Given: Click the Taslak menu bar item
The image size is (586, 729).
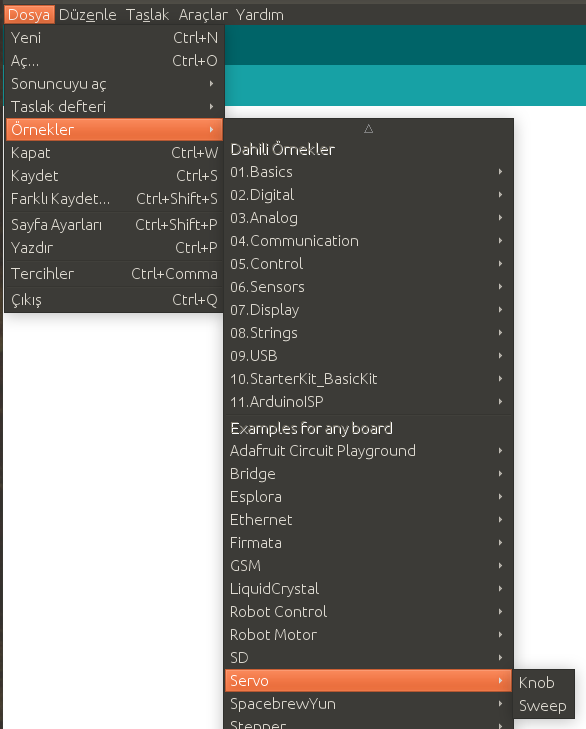Looking at the screenshot, I should click(147, 15).
